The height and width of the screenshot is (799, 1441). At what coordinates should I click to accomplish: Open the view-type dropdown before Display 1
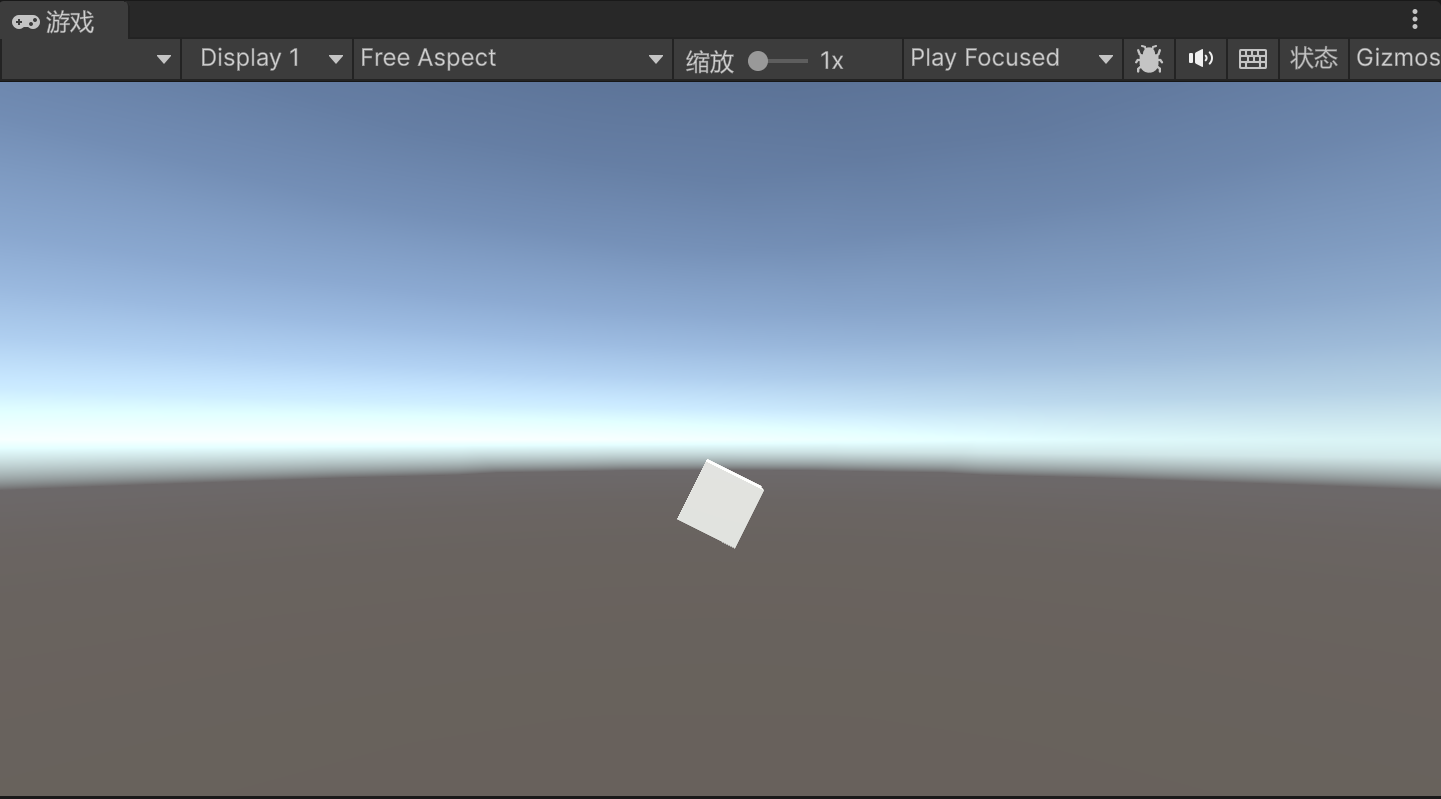tap(91, 59)
